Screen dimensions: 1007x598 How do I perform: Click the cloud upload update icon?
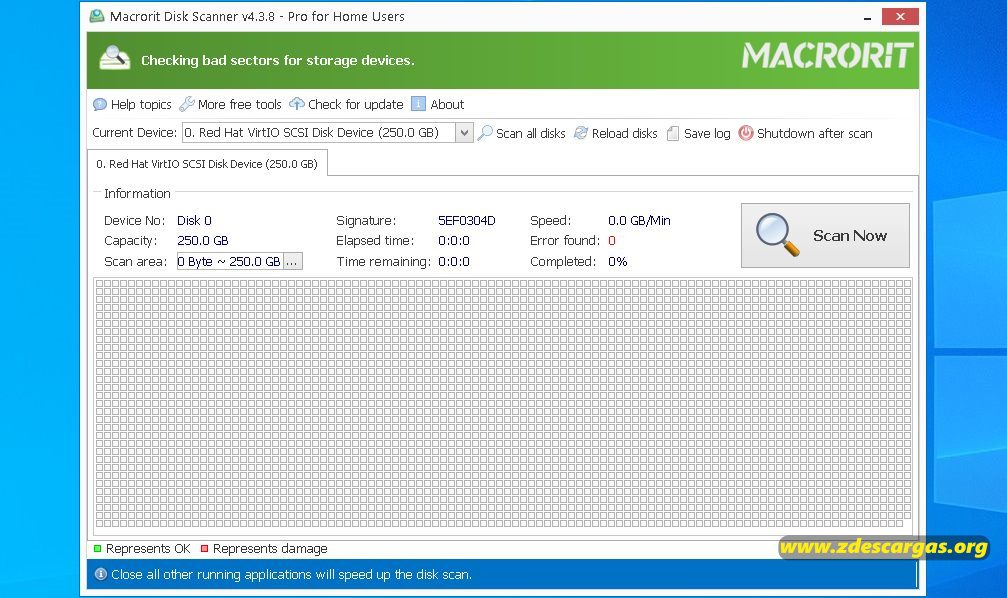pos(297,103)
